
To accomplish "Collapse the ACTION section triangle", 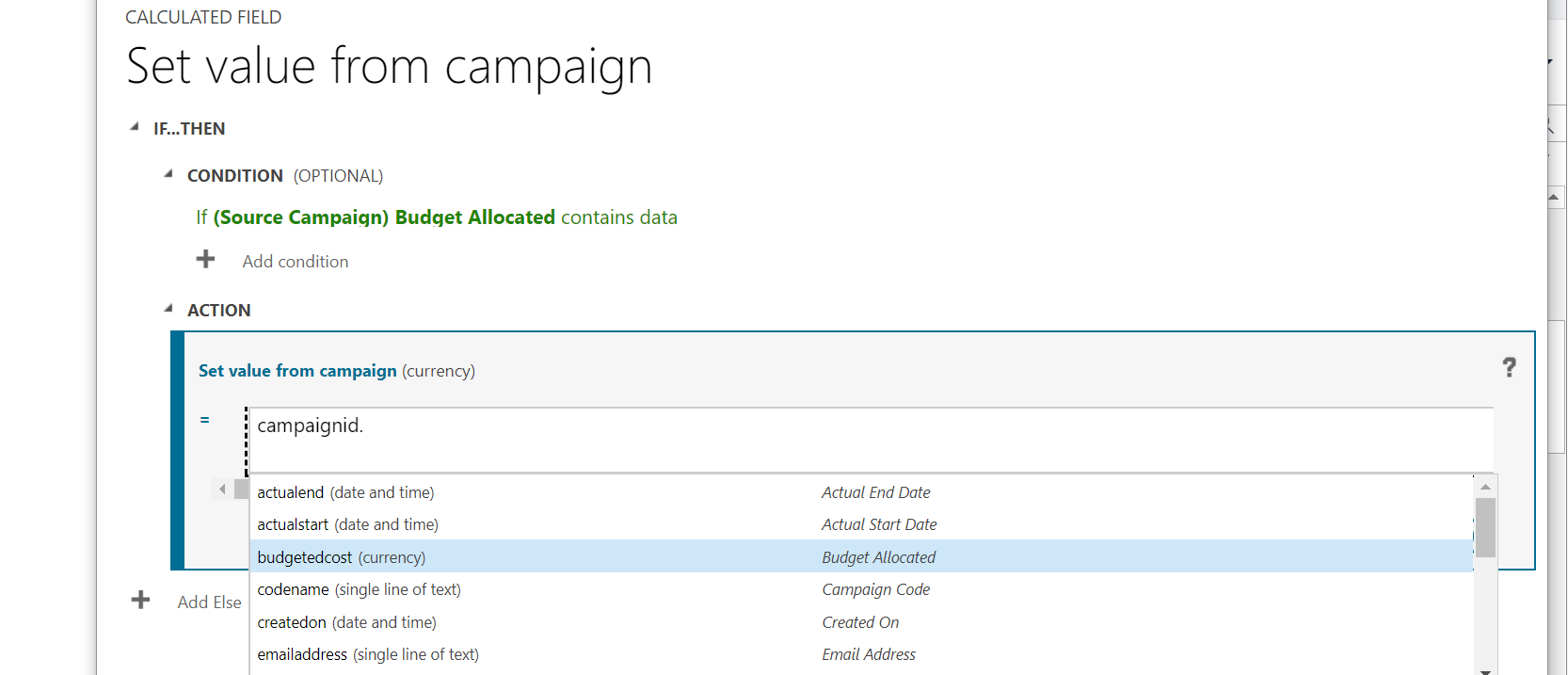I will pyautogui.click(x=168, y=309).
